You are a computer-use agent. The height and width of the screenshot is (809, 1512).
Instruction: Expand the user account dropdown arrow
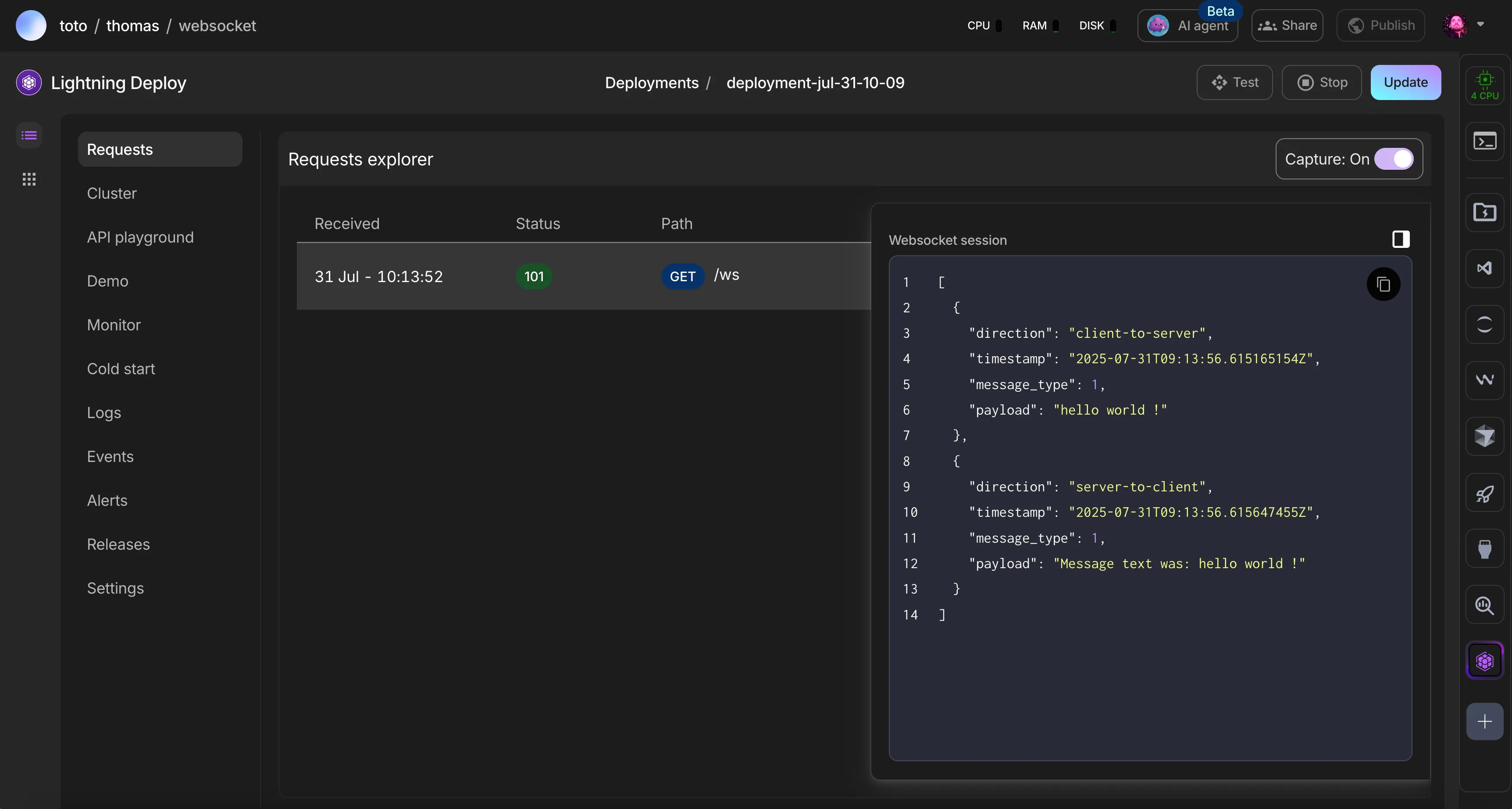point(1480,25)
